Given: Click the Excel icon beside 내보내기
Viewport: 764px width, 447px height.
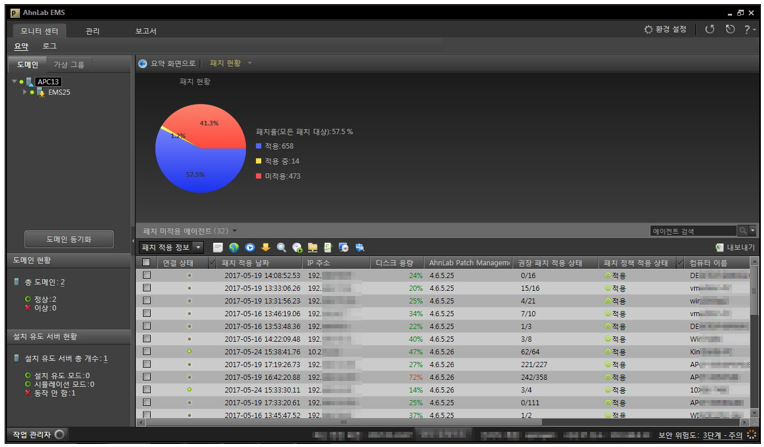Looking at the screenshot, I should point(719,248).
